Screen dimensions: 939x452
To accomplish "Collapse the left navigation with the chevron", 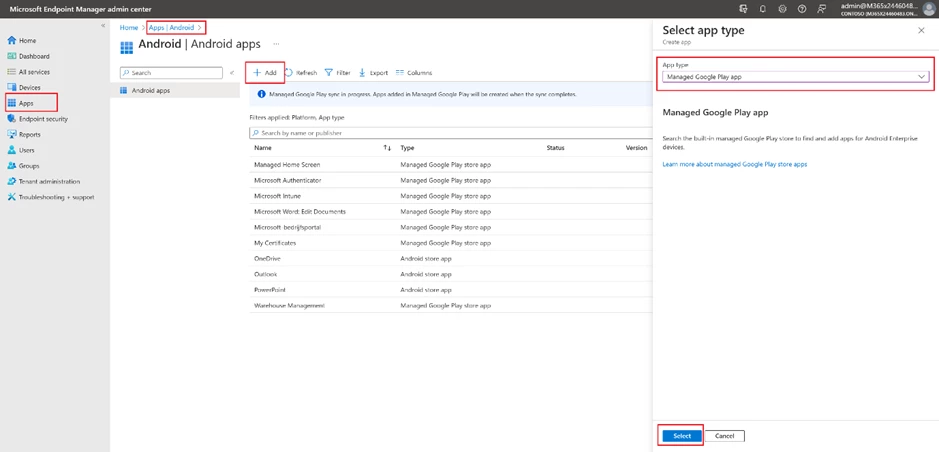I will pos(103,26).
